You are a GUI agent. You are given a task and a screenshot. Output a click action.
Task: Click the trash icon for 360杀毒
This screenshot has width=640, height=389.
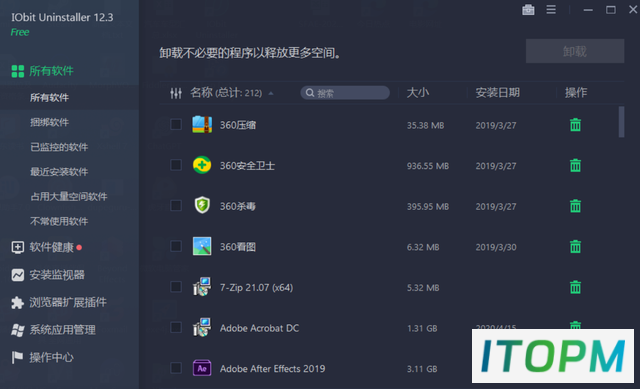(575, 206)
